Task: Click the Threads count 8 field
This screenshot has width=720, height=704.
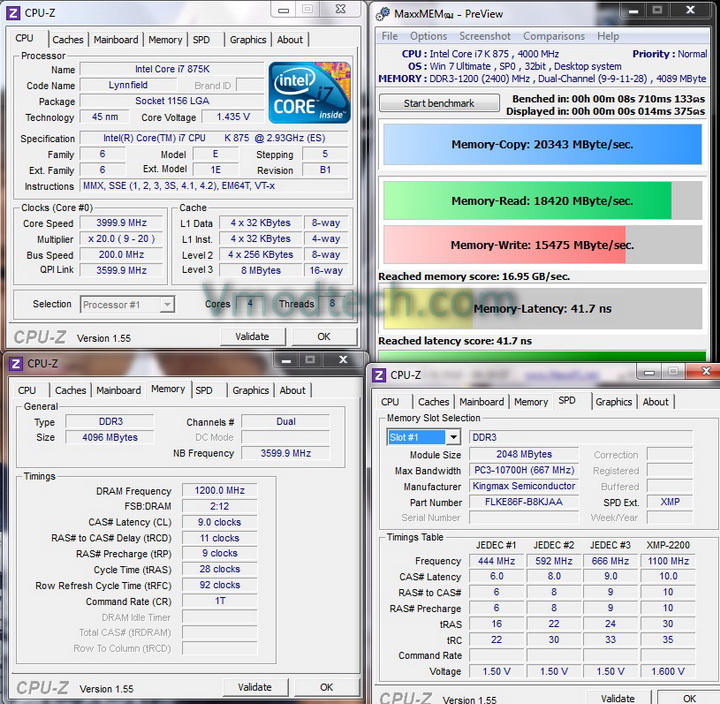Action: 332,304
